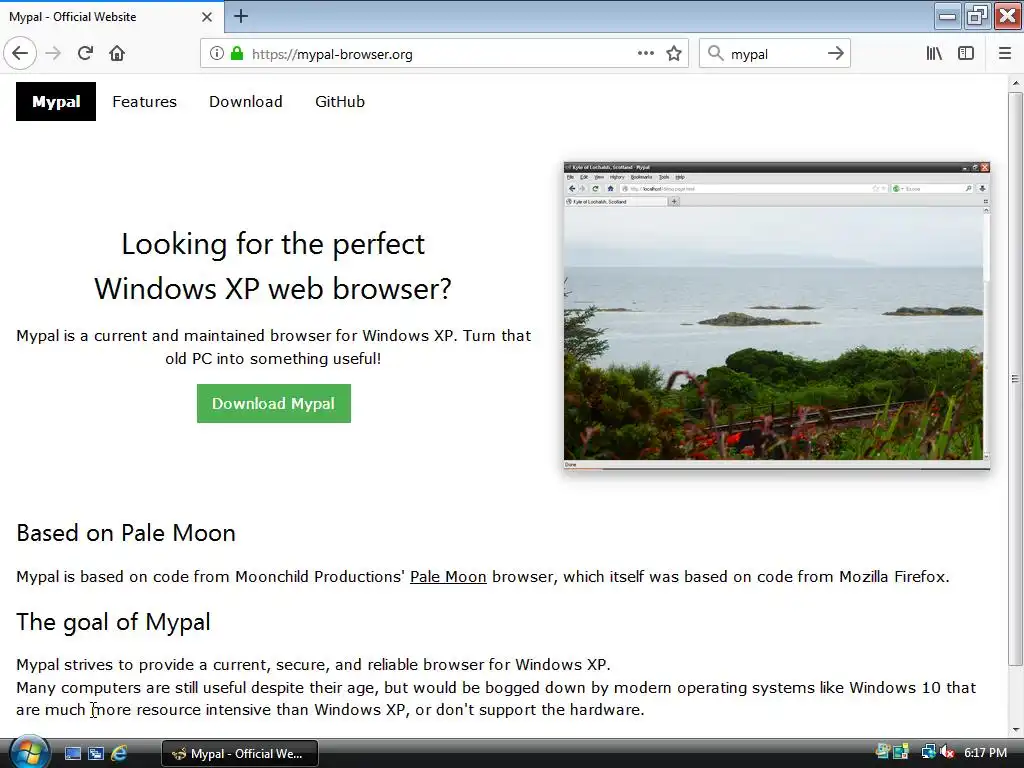
Task: Minimize the browser window
Action: [x=948, y=16]
